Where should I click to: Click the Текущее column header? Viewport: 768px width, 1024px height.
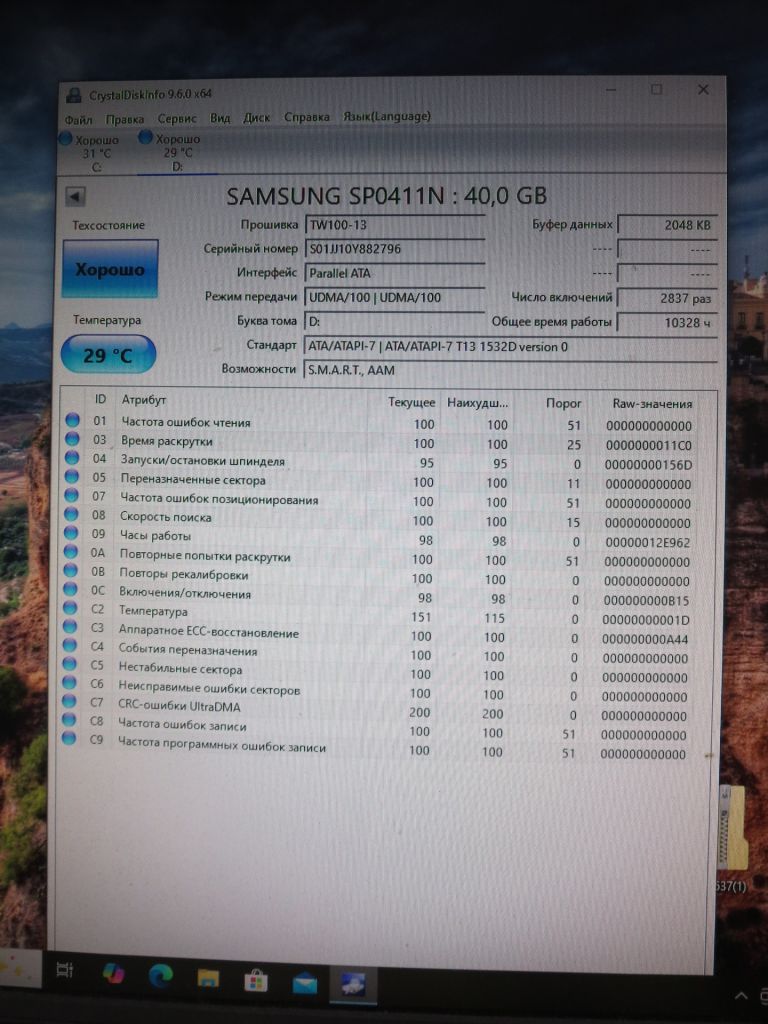(x=411, y=402)
